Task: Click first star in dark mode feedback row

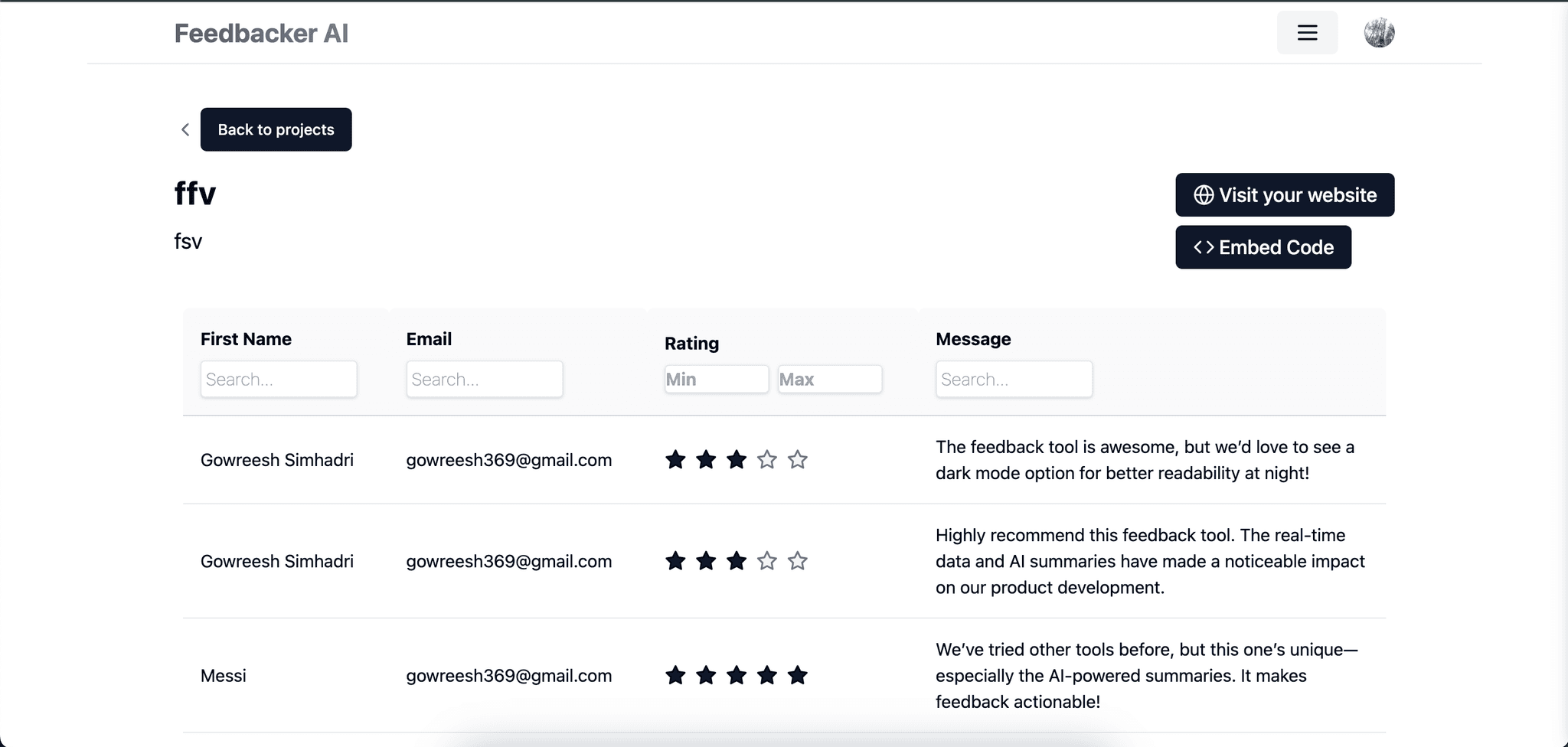Action: [675, 460]
